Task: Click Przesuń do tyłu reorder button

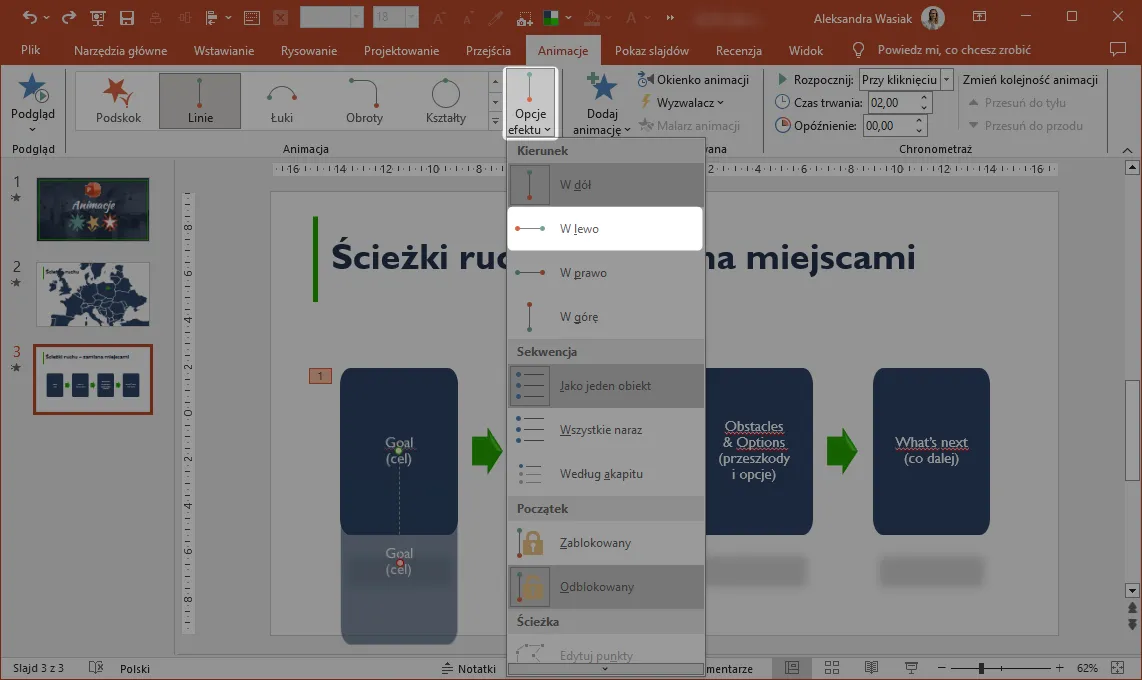Action: [x=1016, y=102]
